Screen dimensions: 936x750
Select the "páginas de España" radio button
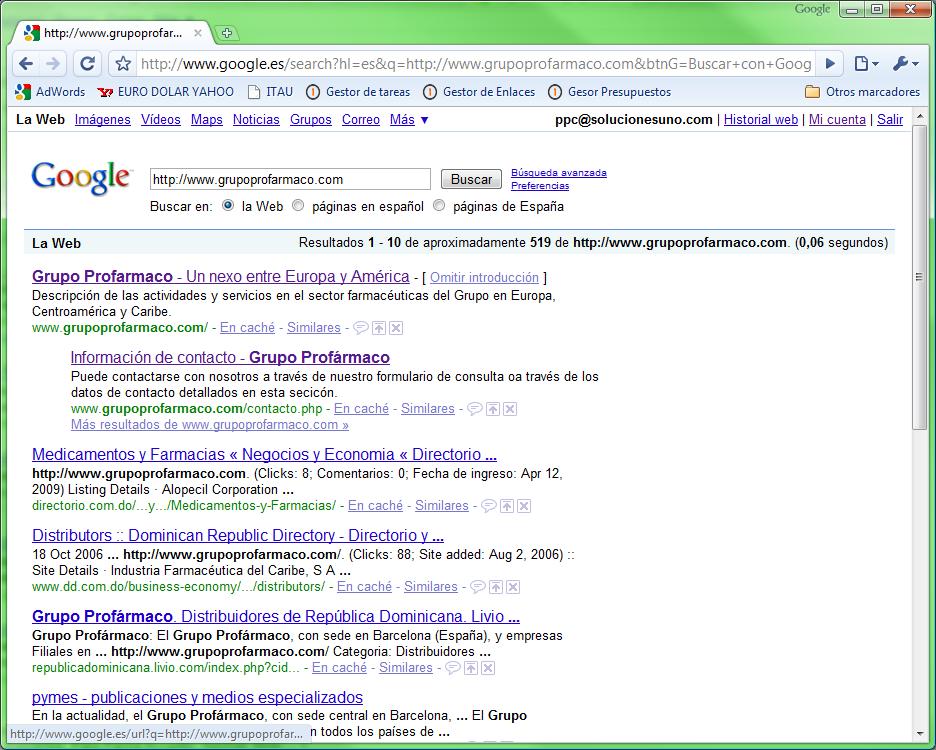[x=439, y=205]
